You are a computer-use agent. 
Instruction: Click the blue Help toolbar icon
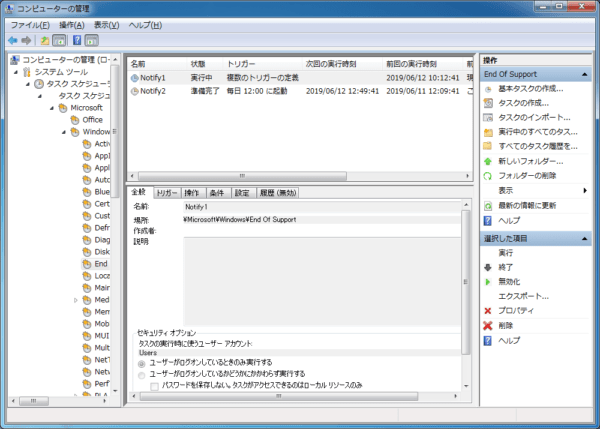click(77, 40)
